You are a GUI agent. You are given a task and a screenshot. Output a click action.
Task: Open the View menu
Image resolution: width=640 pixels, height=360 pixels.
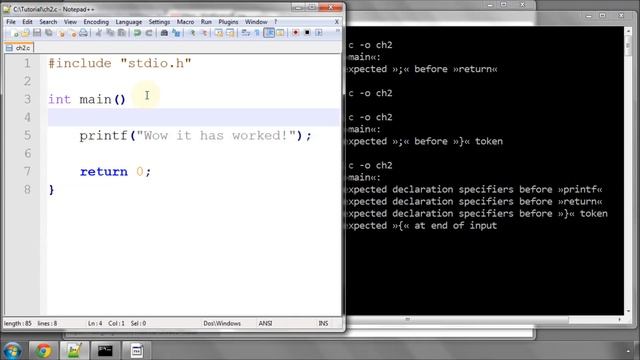[70, 22]
